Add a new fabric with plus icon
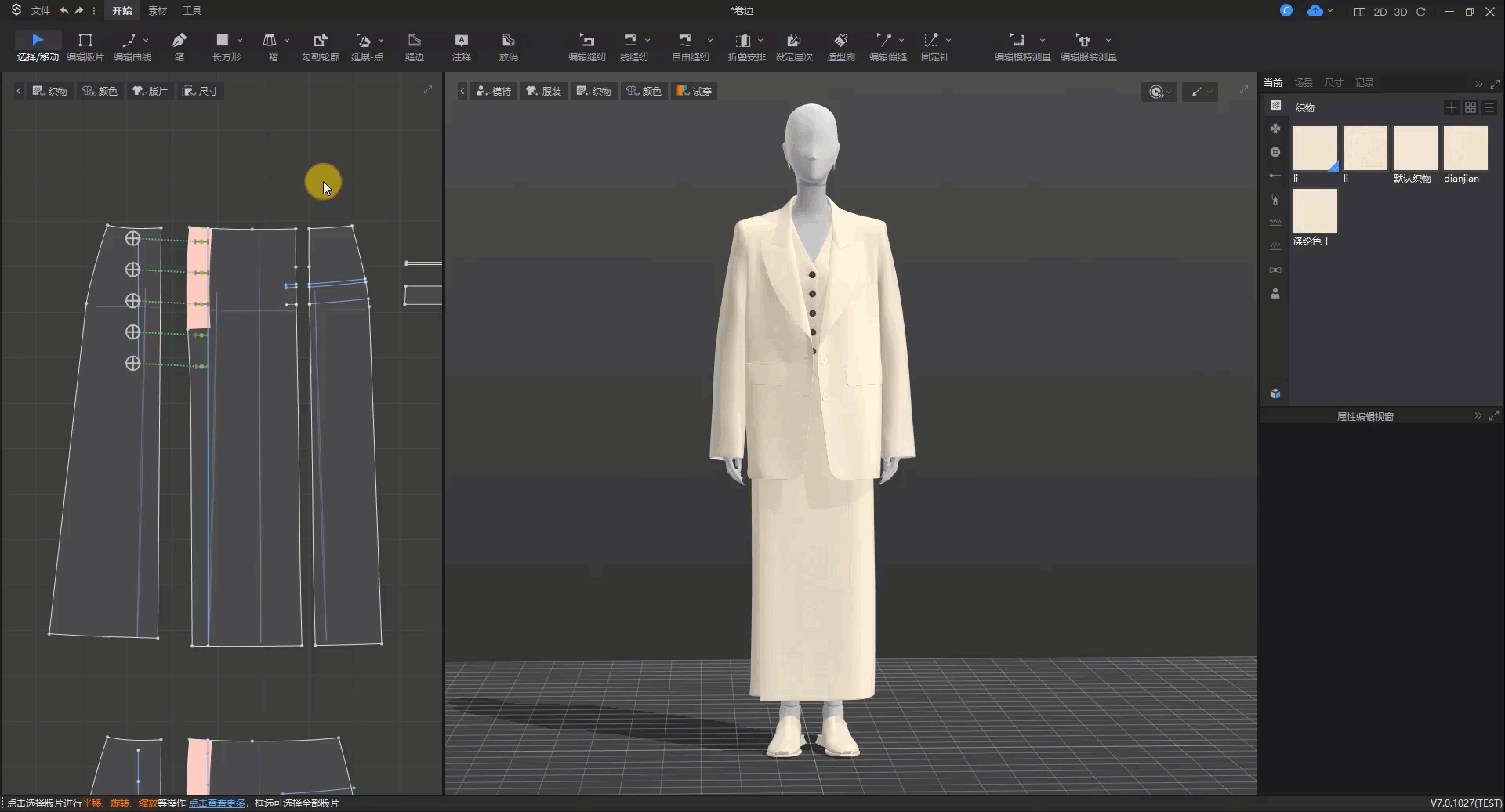 pyautogui.click(x=1451, y=107)
